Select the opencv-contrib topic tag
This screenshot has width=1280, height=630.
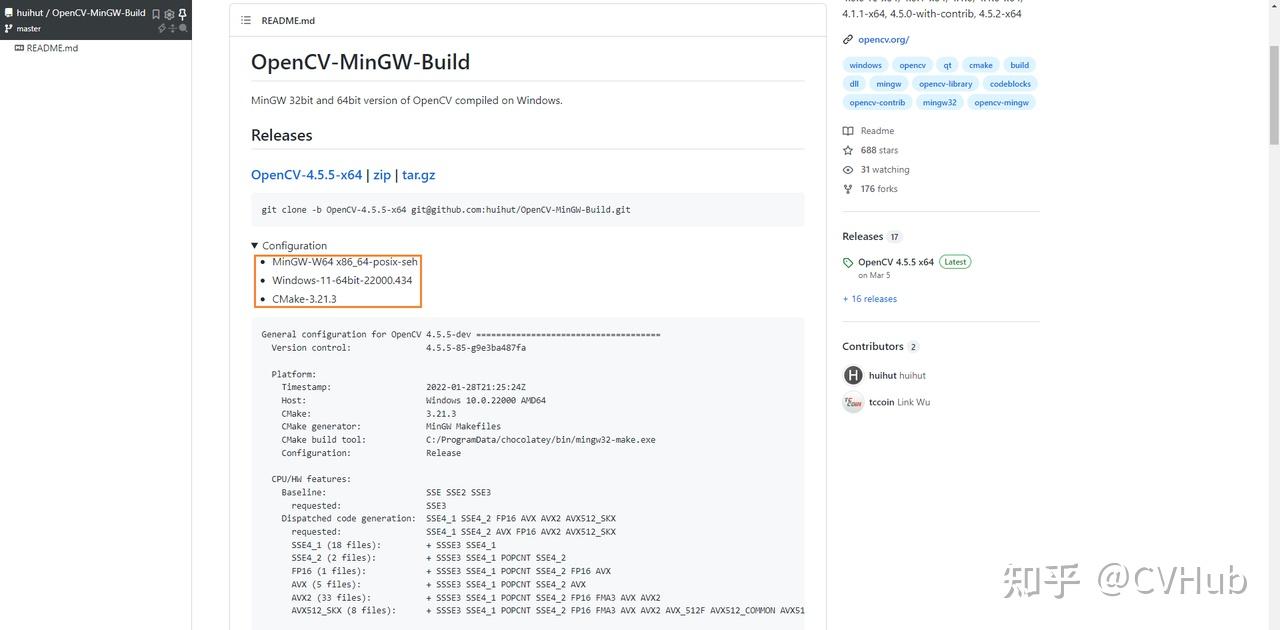tap(877, 102)
